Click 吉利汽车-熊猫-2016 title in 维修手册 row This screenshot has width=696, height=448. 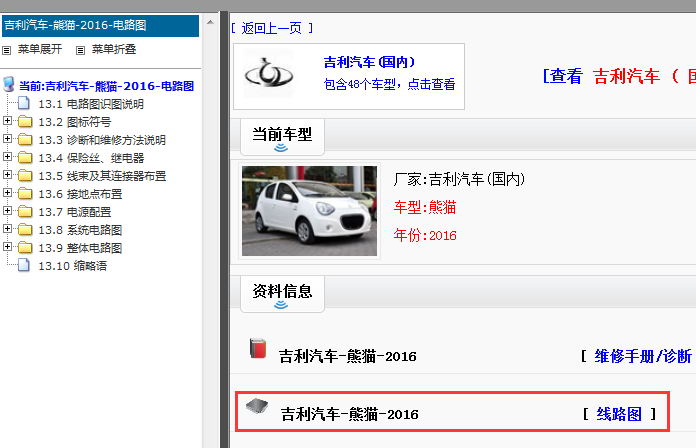348,356
